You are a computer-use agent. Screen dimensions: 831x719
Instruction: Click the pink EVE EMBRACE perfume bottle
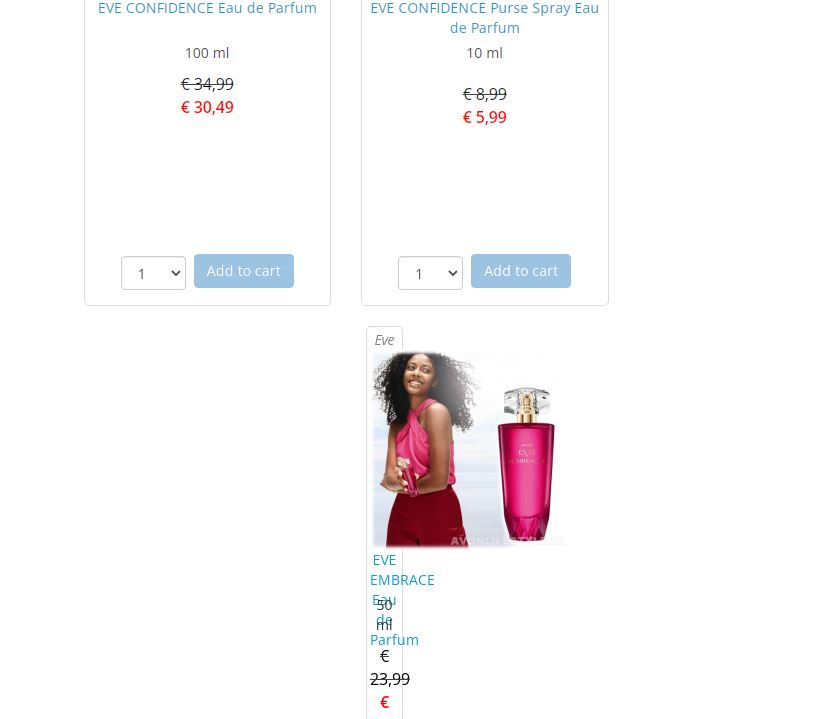click(x=526, y=463)
